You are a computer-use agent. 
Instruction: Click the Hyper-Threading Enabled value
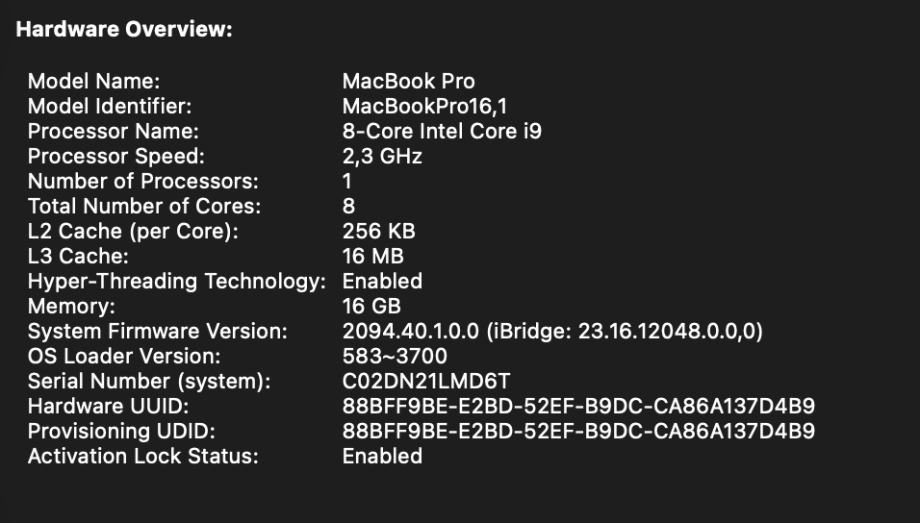[x=382, y=281]
